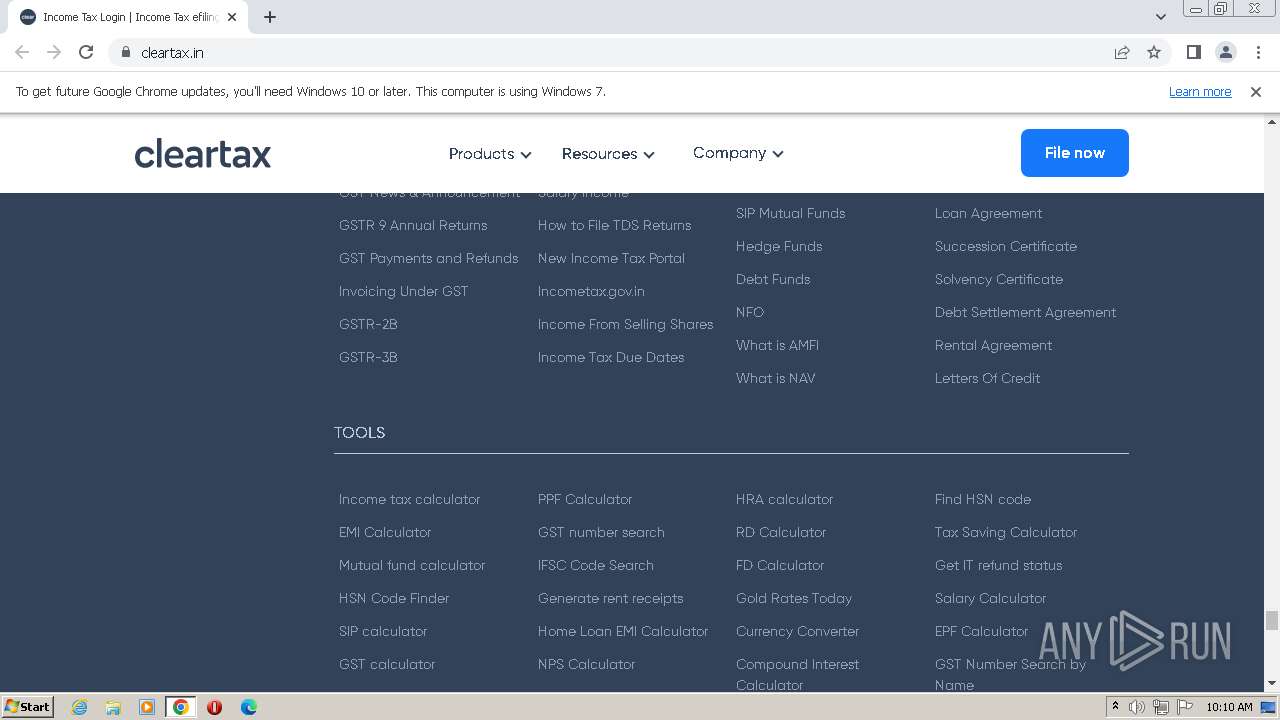
Task: Open the side panel icon
Action: 1193,52
